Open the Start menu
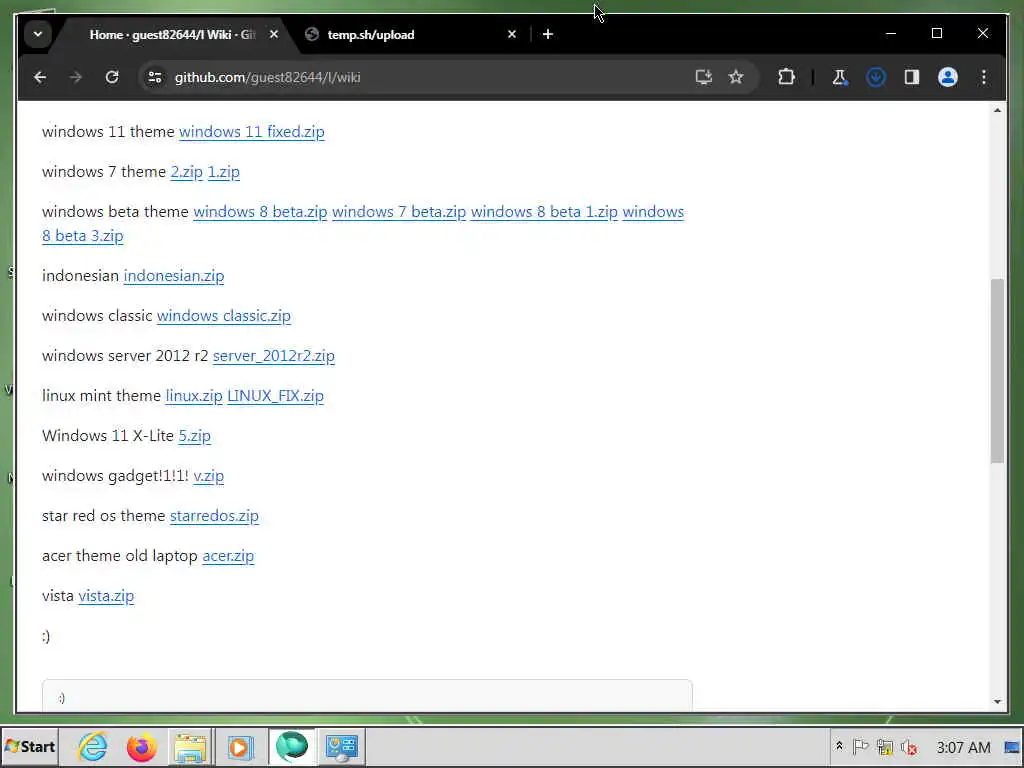This screenshot has height=768, width=1024. coord(29,746)
